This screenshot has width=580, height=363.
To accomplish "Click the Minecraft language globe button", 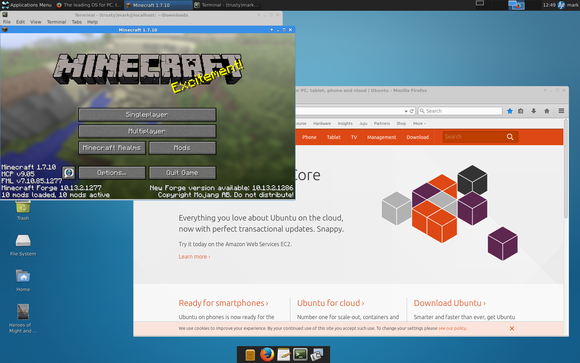I will [x=68, y=173].
